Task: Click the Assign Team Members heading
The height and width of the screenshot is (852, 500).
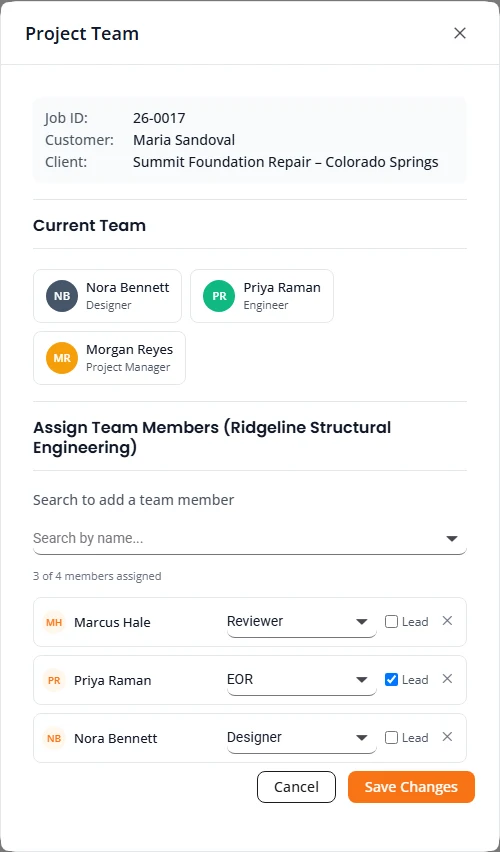Action: tap(212, 437)
